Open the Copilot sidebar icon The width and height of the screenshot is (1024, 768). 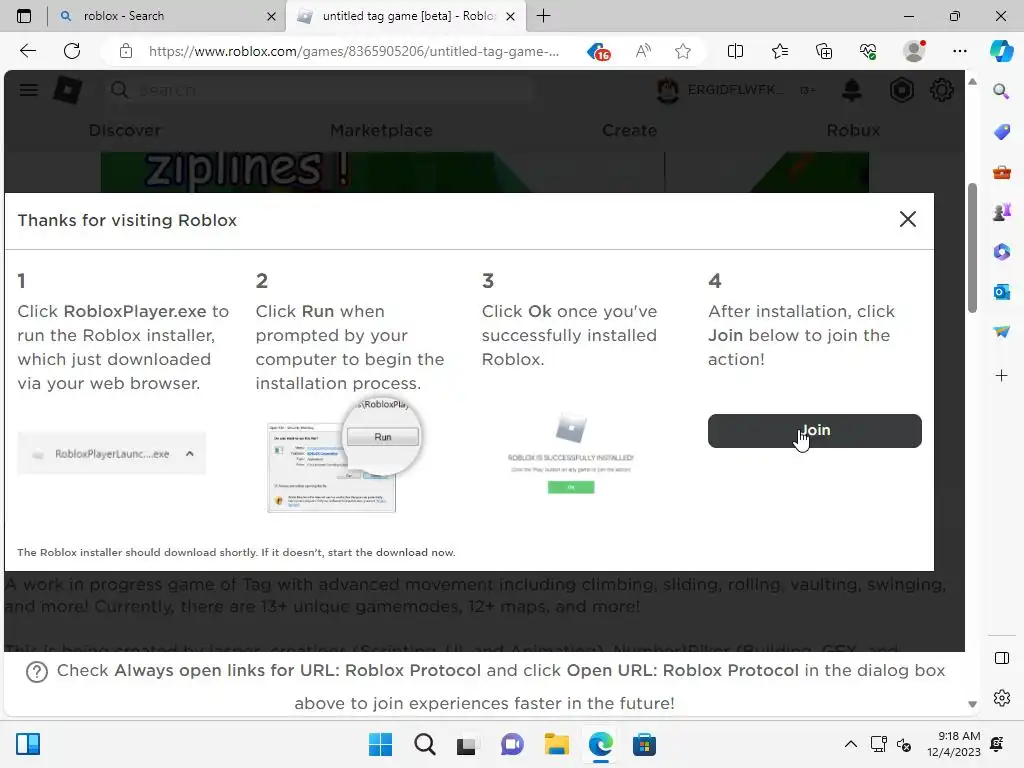pos(1001,51)
